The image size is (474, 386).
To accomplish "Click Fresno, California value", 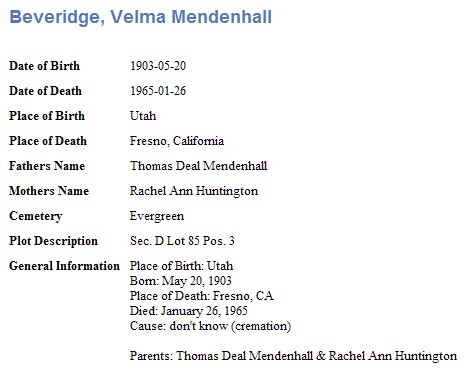I will [x=177, y=141].
